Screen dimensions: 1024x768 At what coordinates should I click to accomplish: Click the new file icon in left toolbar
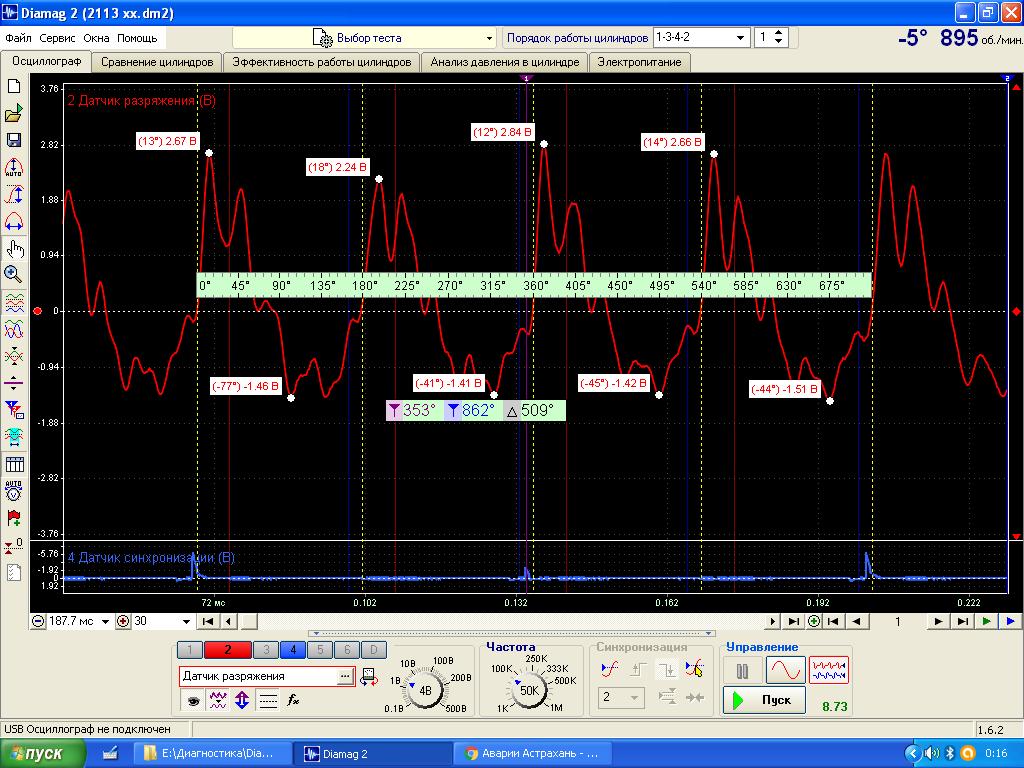coord(14,87)
